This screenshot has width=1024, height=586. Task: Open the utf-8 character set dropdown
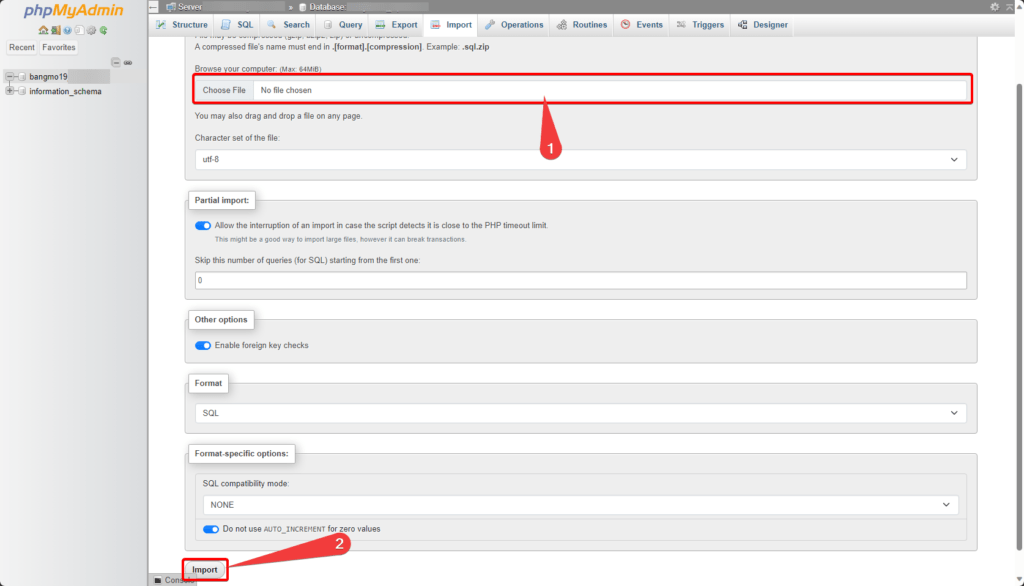(580, 159)
